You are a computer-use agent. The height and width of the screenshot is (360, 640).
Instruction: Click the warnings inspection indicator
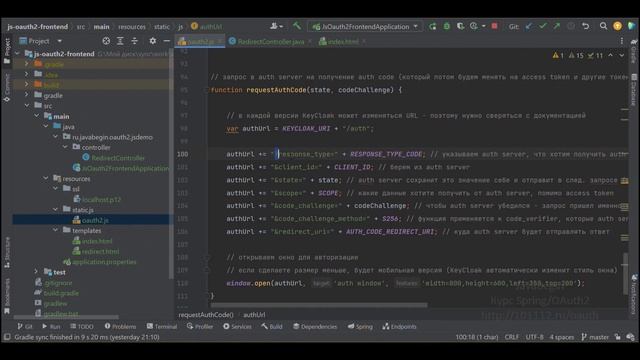(x=578, y=55)
